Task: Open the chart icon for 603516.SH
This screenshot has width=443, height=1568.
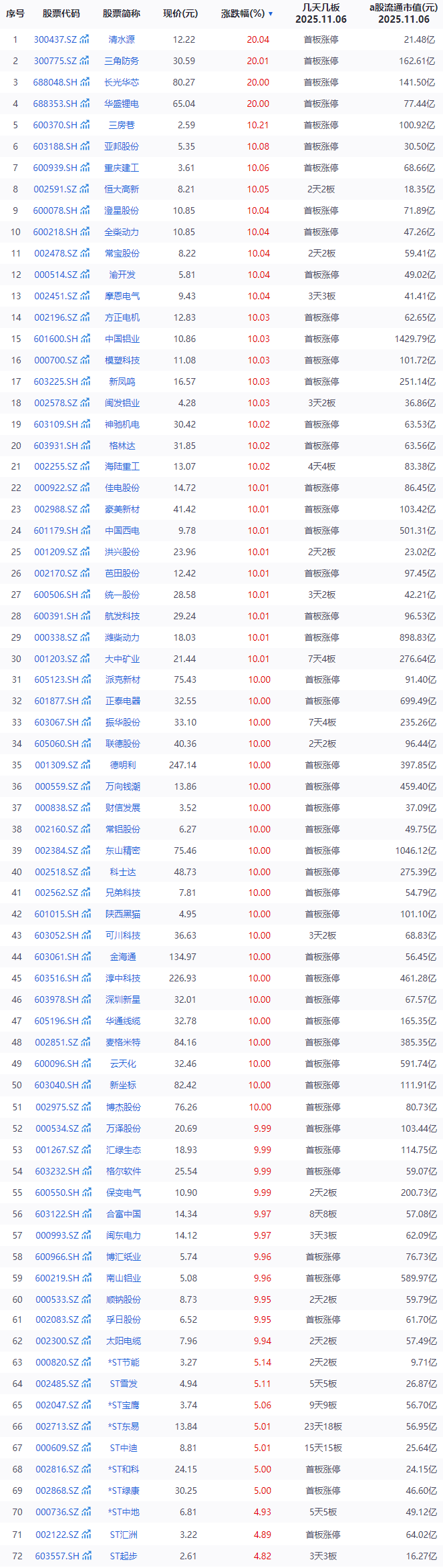Action: click(x=86, y=979)
